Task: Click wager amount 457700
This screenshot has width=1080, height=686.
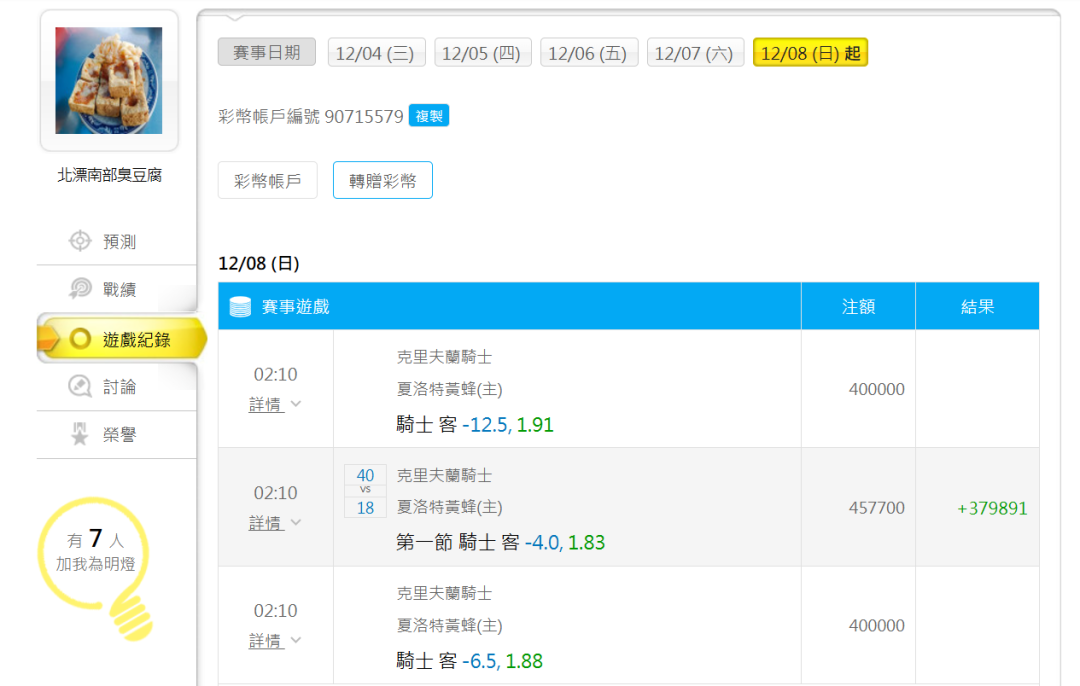Action: click(x=876, y=508)
